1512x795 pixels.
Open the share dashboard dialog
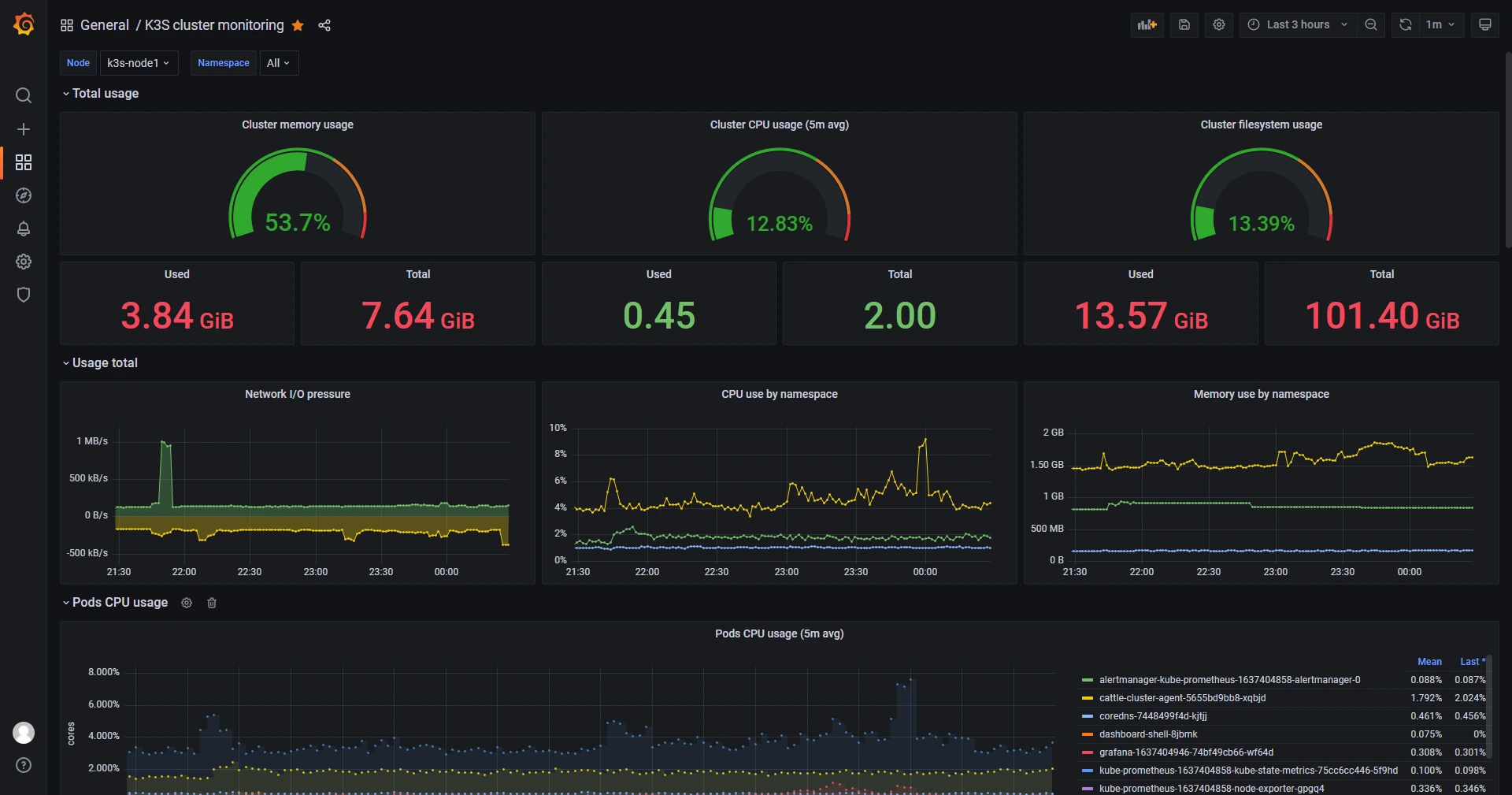tap(324, 25)
